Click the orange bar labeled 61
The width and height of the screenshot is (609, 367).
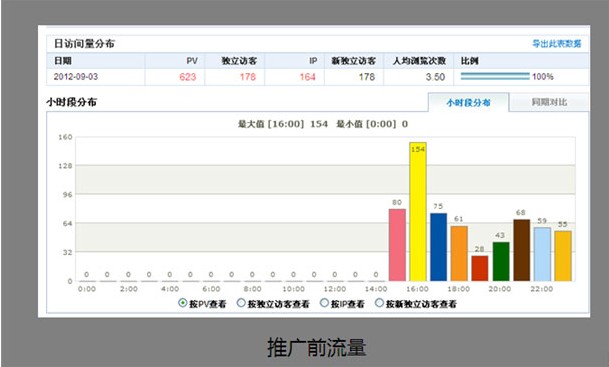click(459, 254)
